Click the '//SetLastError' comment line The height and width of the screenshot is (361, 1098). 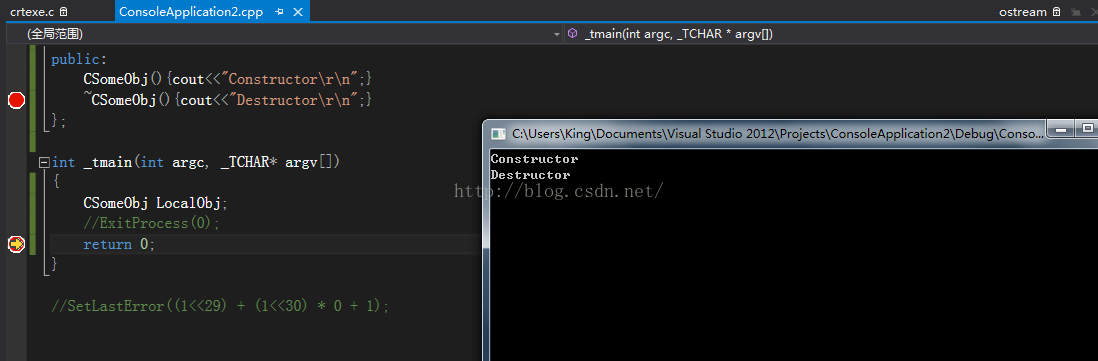click(x=220, y=306)
